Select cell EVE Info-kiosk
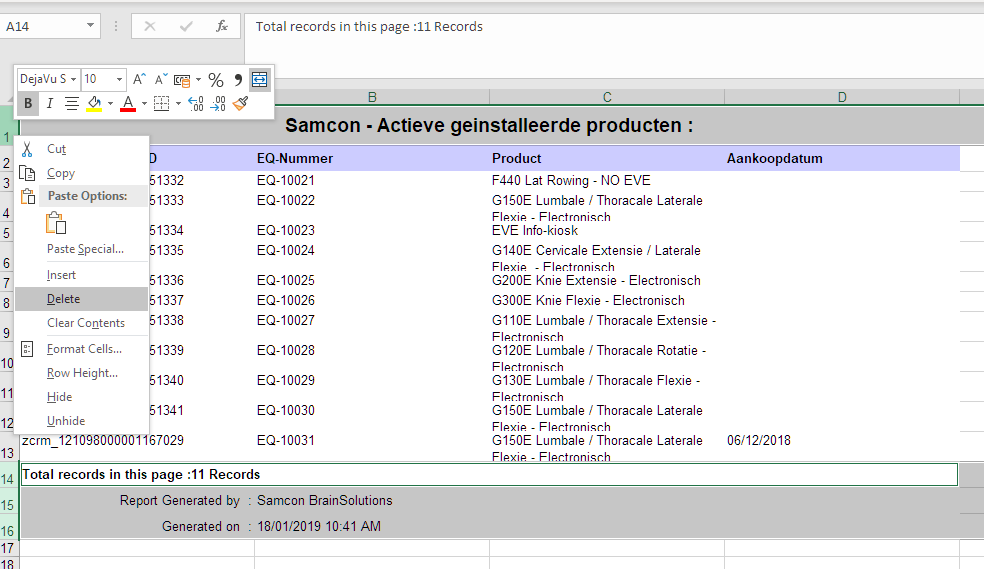The height and width of the screenshot is (569, 984). (607, 230)
